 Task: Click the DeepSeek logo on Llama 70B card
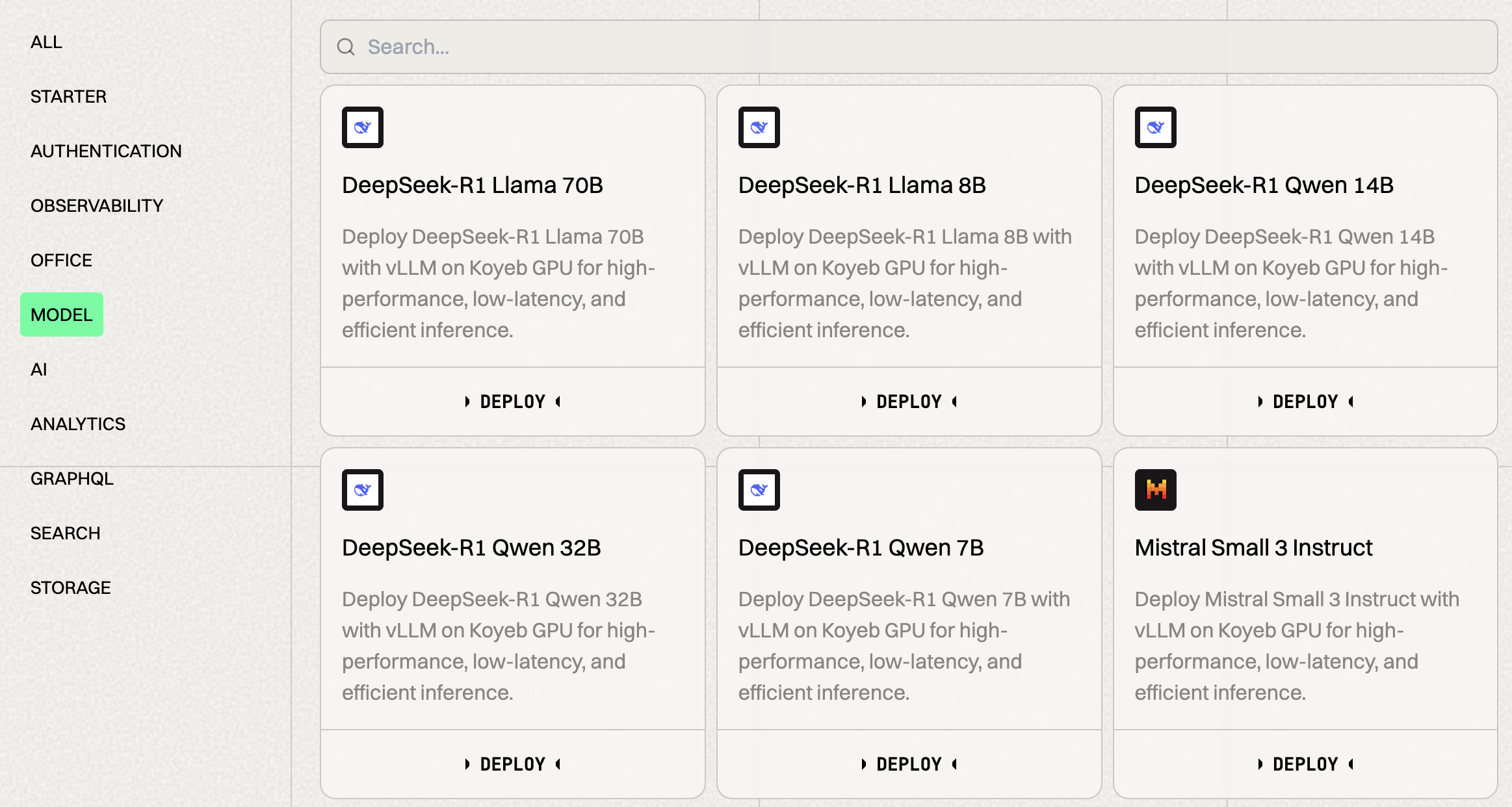[363, 127]
